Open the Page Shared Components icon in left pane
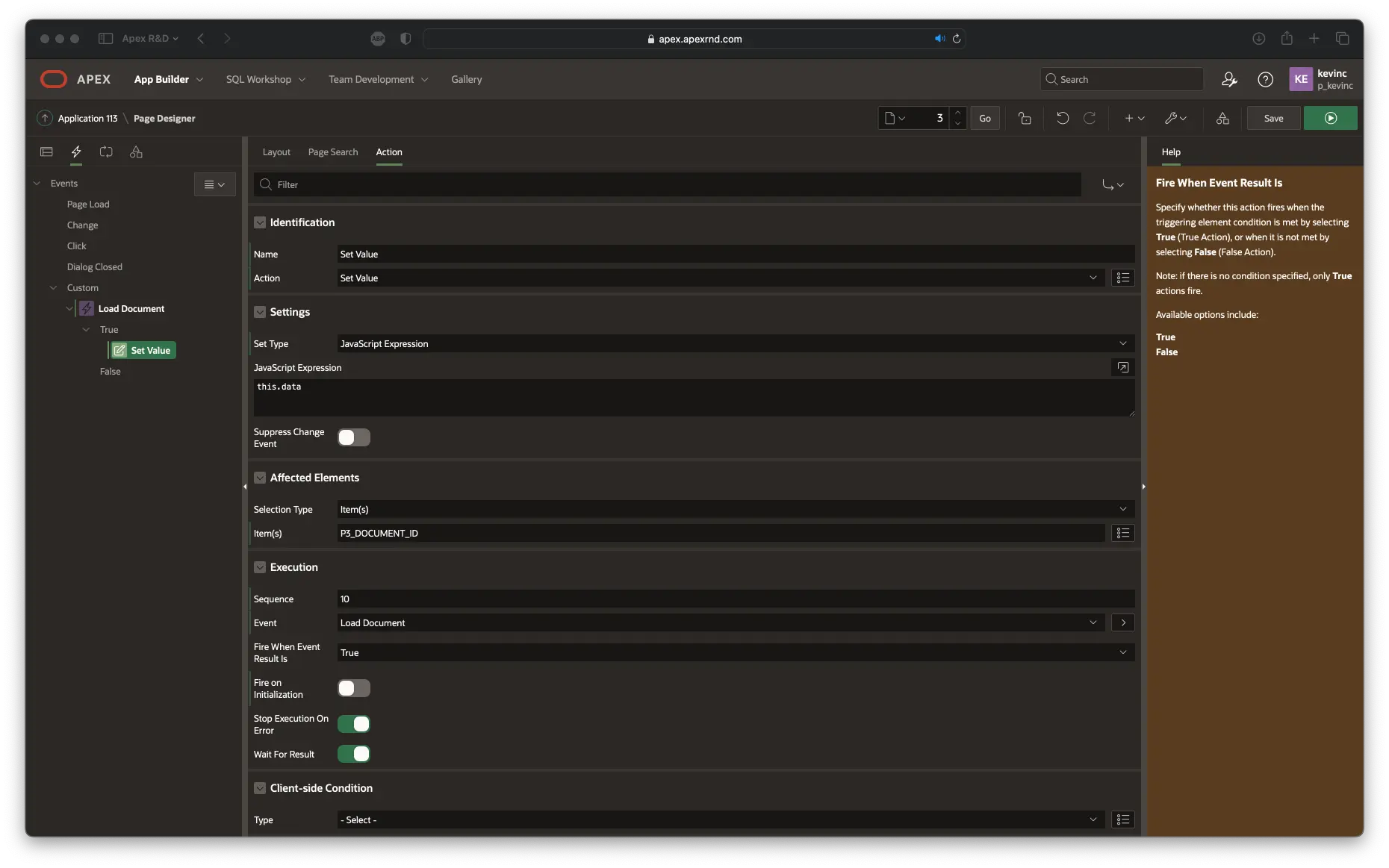The image size is (1389, 868). pos(136,152)
